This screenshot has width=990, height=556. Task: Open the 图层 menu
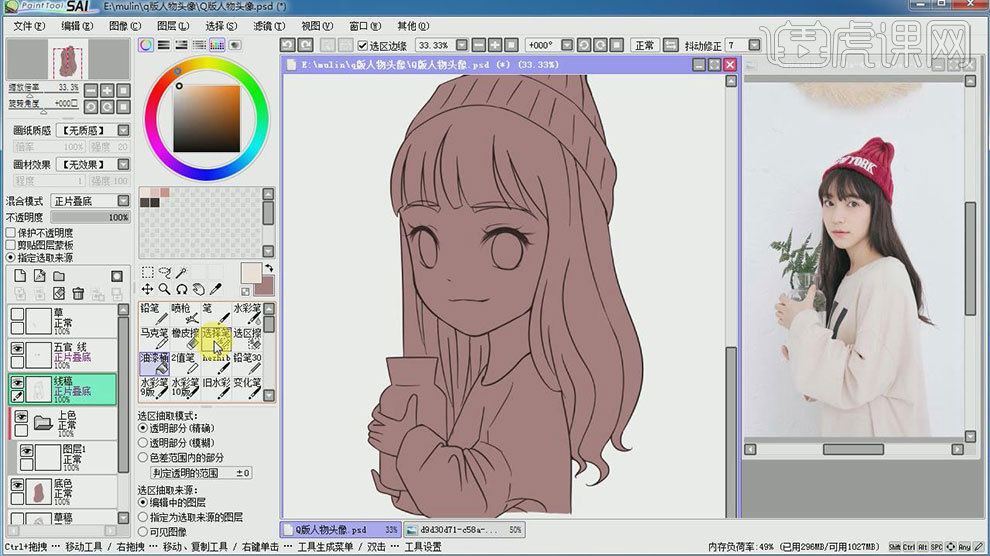pos(173,25)
